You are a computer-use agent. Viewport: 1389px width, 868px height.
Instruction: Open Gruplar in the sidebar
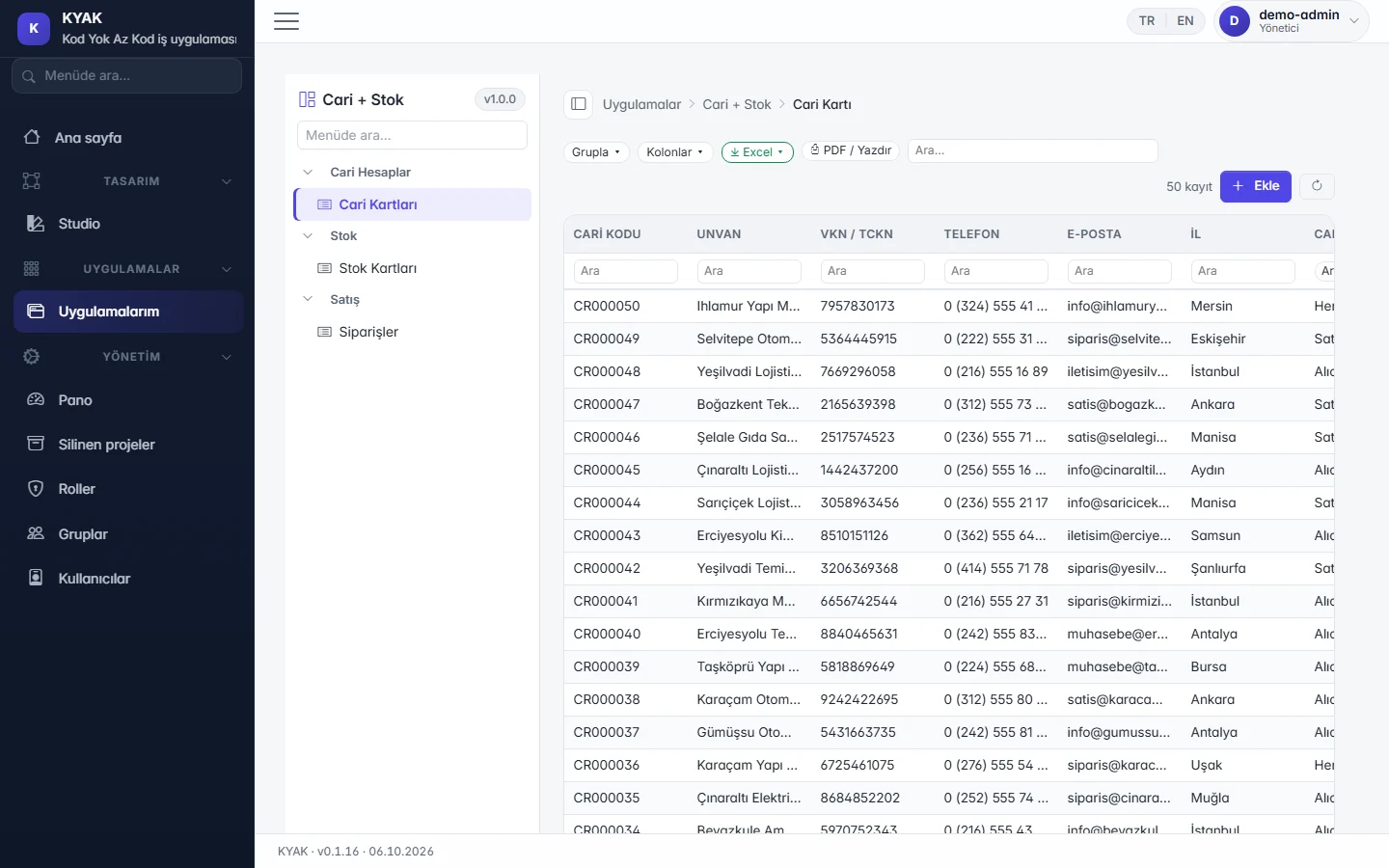127,534
